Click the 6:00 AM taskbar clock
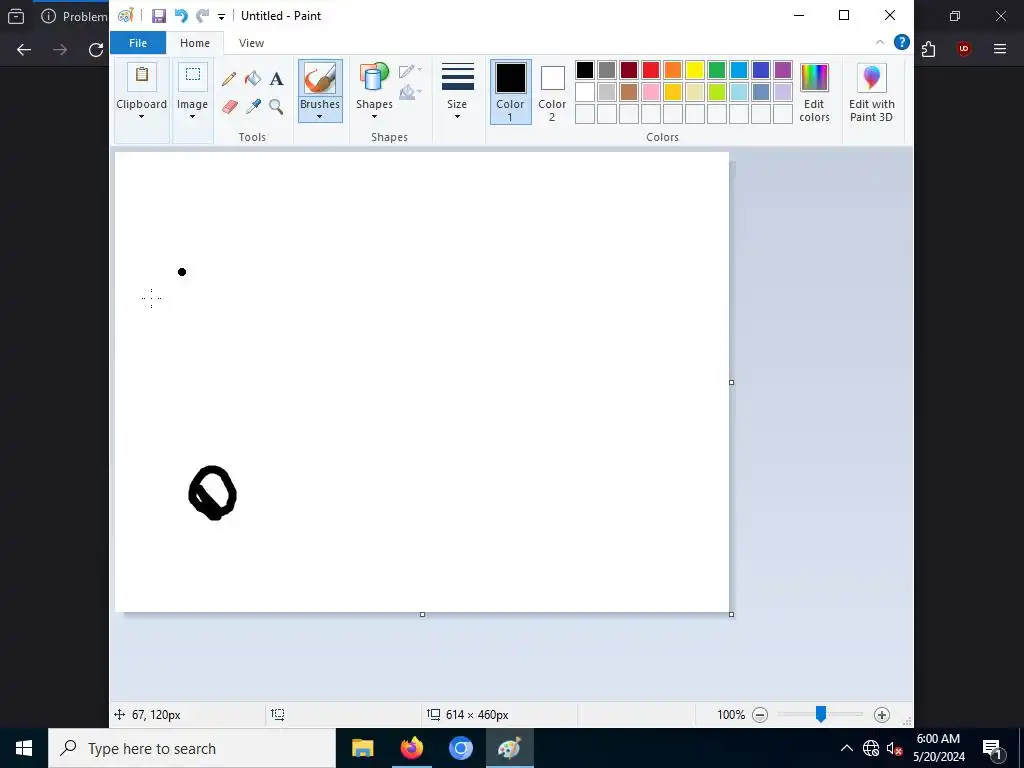This screenshot has width=1024, height=768. coord(938,739)
